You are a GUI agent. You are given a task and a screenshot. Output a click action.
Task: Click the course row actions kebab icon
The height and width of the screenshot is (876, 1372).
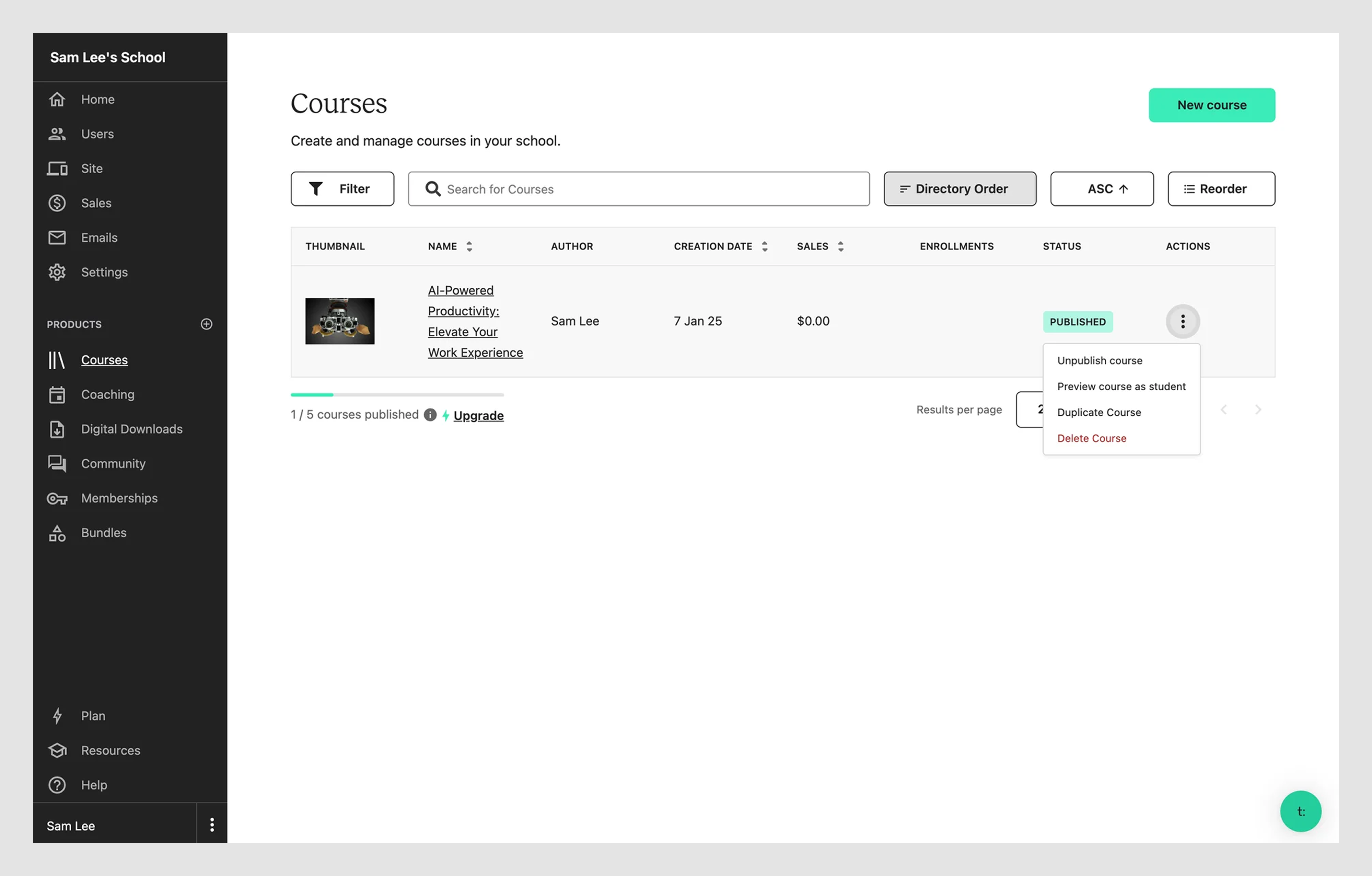click(1183, 321)
